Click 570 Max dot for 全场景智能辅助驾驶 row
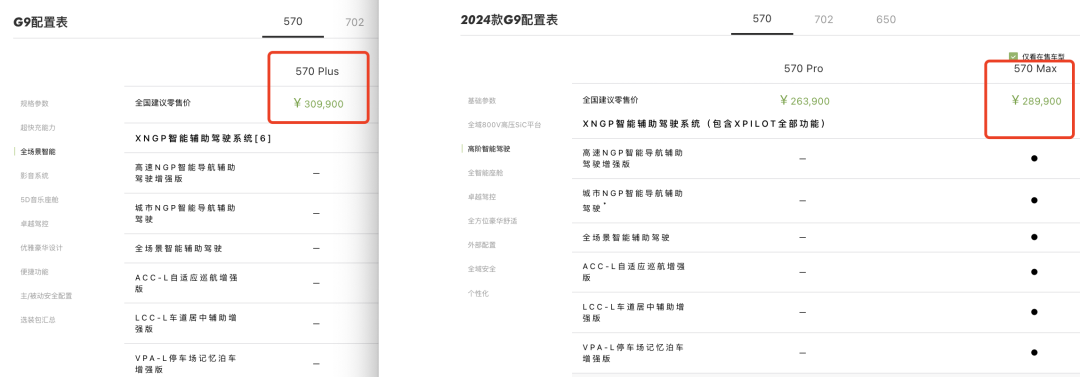This screenshot has height=377, width=1080. [1034, 237]
